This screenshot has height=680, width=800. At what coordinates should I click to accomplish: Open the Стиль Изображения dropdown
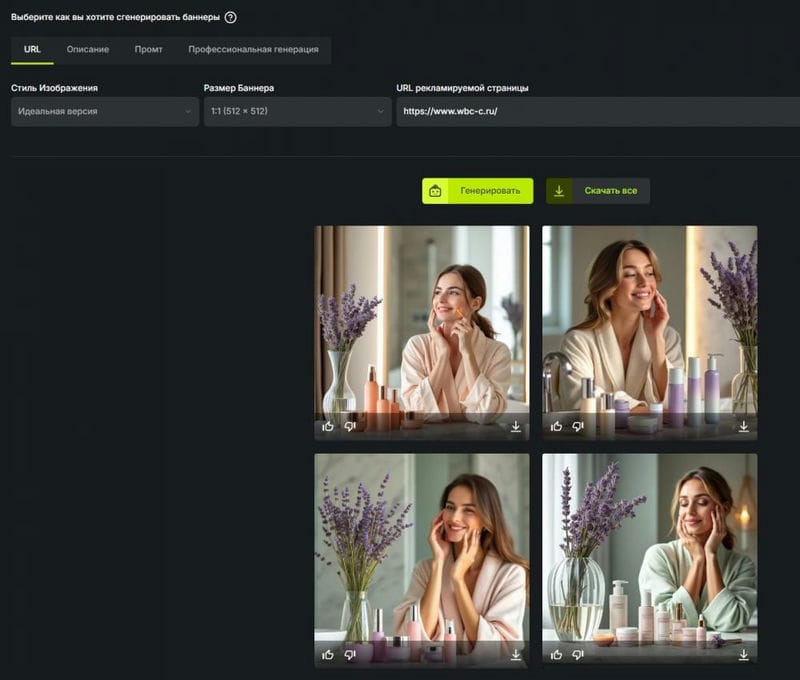coord(105,111)
